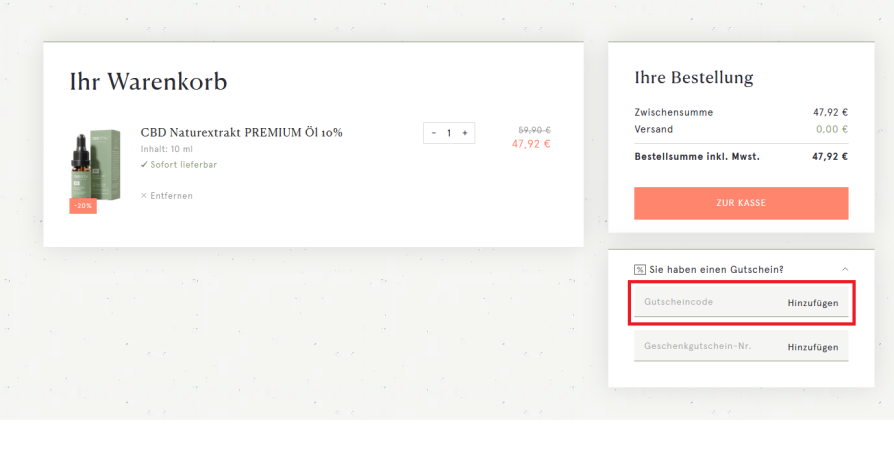Click Hinzufügen next to Gutscheincode
Viewport: 894px width, 451px height.
pos(813,303)
